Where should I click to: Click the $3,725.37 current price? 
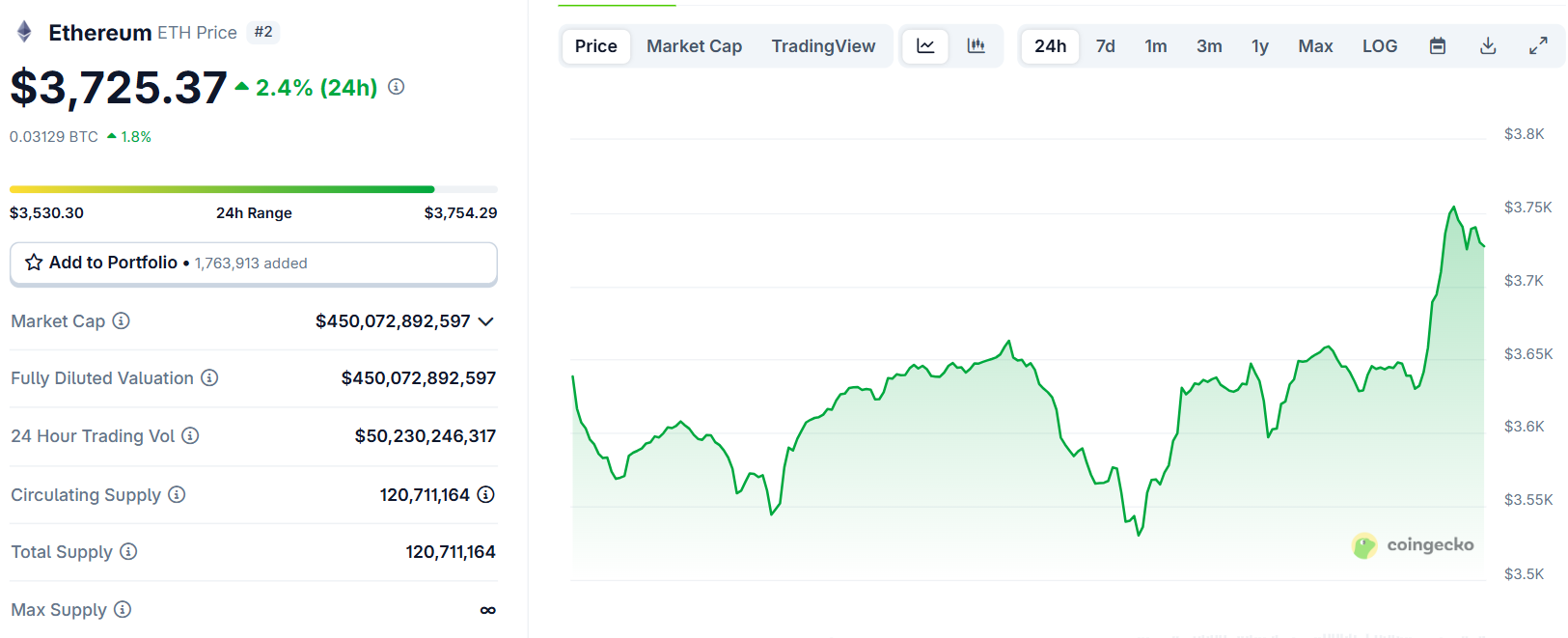[119, 88]
